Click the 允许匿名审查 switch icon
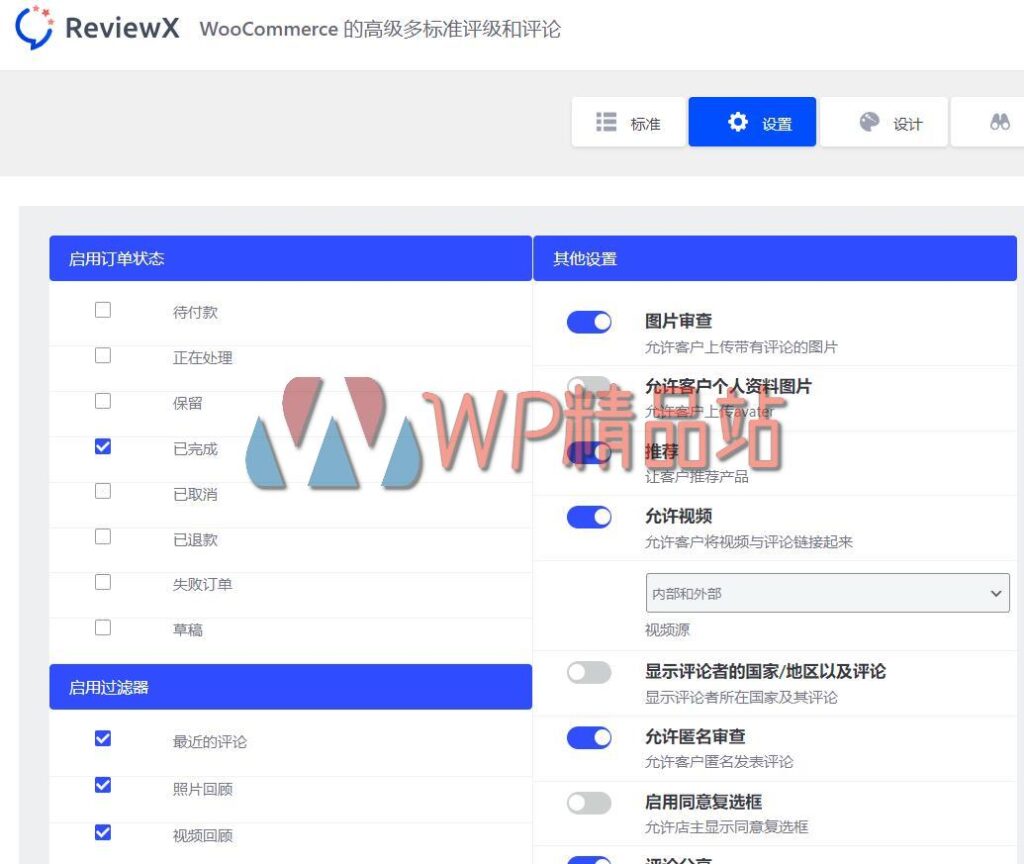 [588, 736]
